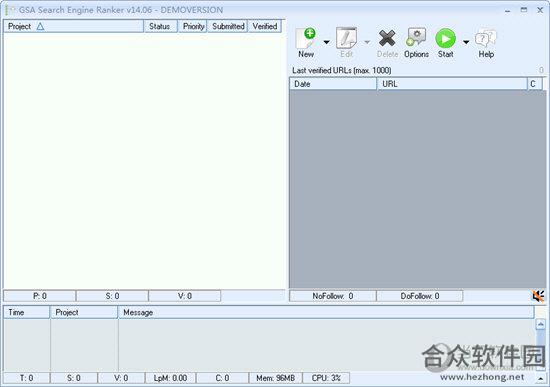Screen dimensions: 550x387
Task: Sort by the Submitted column header
Action: [x=228, y=26]
